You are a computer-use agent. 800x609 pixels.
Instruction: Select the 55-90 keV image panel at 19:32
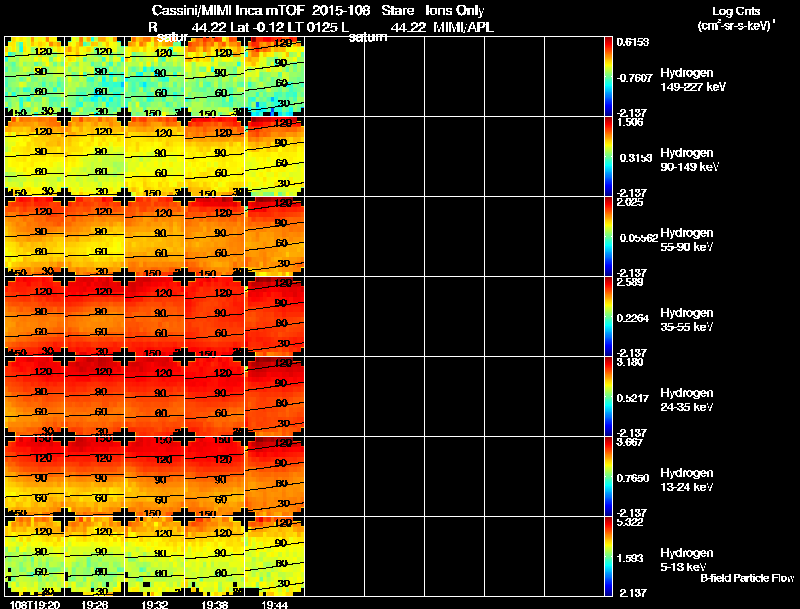click(x=155, y=236)
